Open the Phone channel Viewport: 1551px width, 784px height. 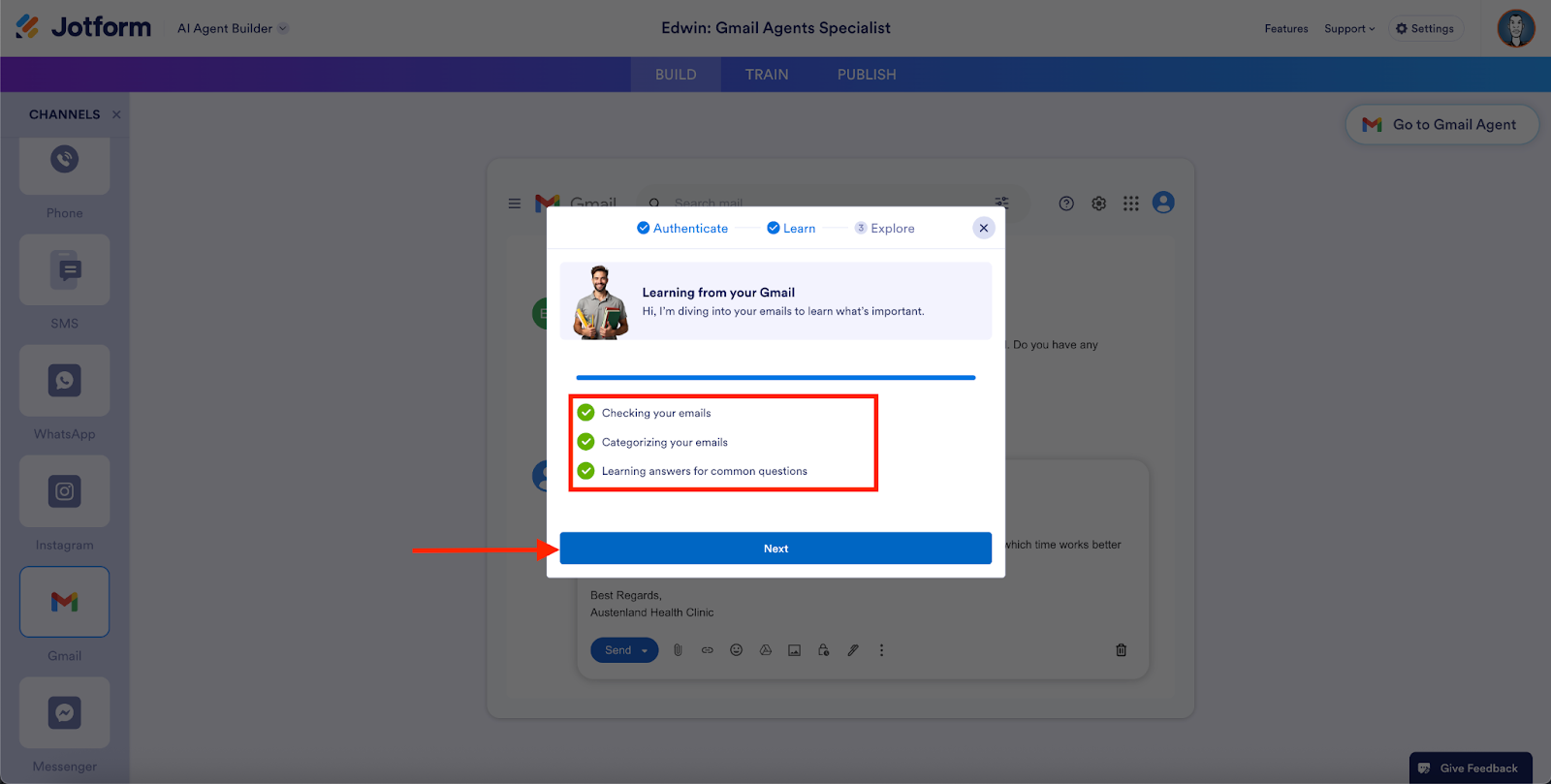[x=65, y=166]
